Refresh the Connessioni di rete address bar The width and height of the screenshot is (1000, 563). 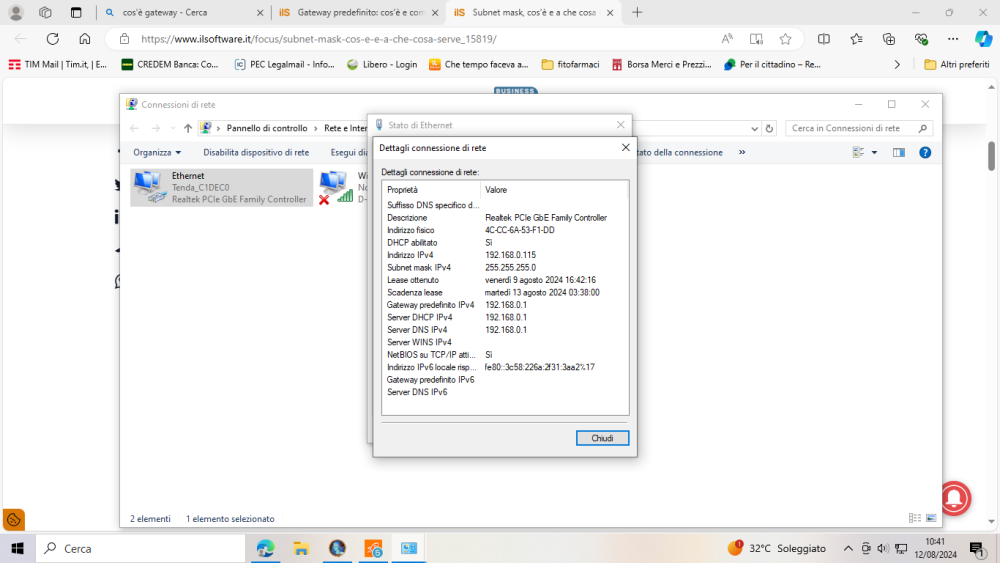pos(769,128)
